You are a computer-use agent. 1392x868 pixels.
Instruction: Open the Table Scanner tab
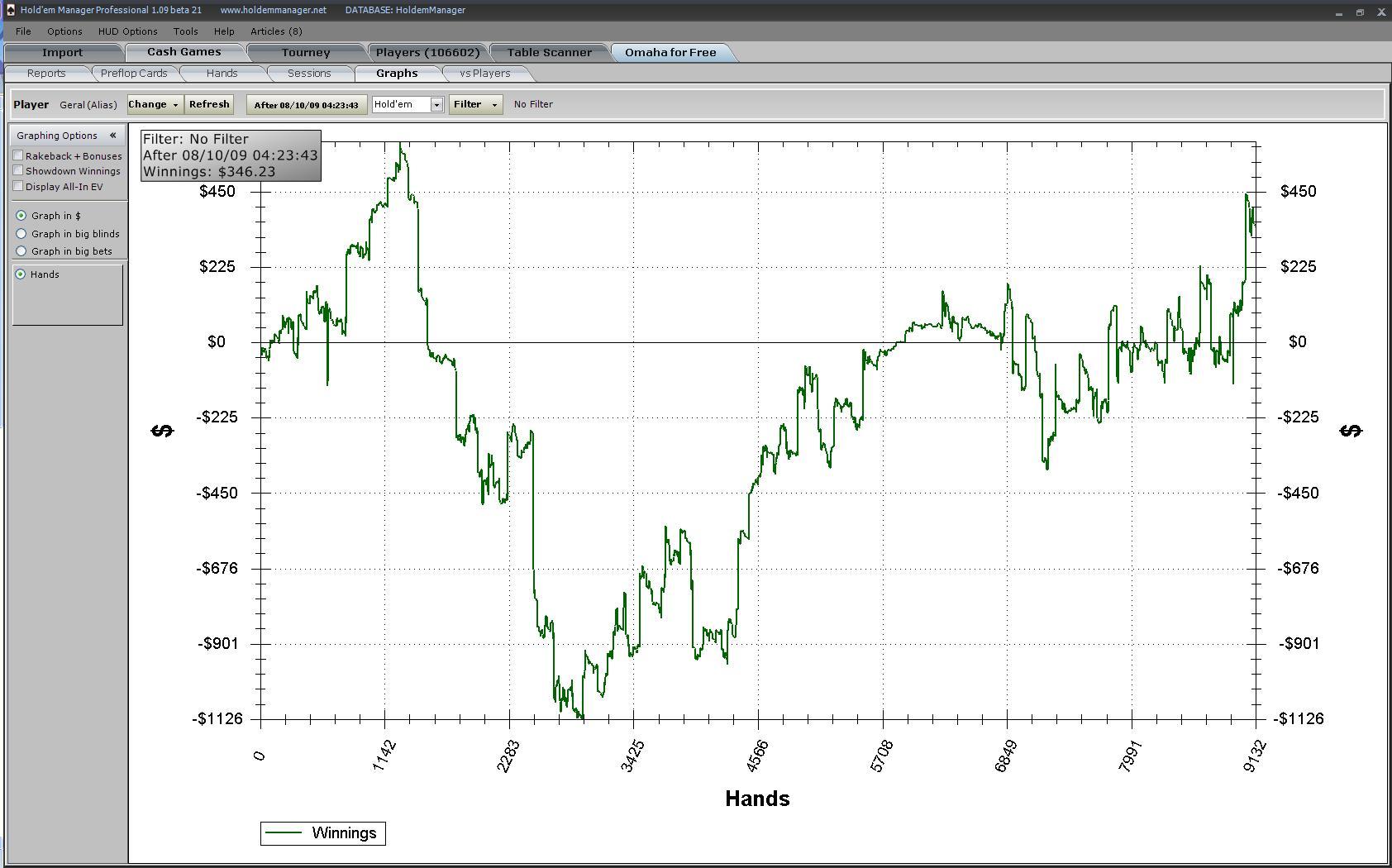tap(549, 52)
